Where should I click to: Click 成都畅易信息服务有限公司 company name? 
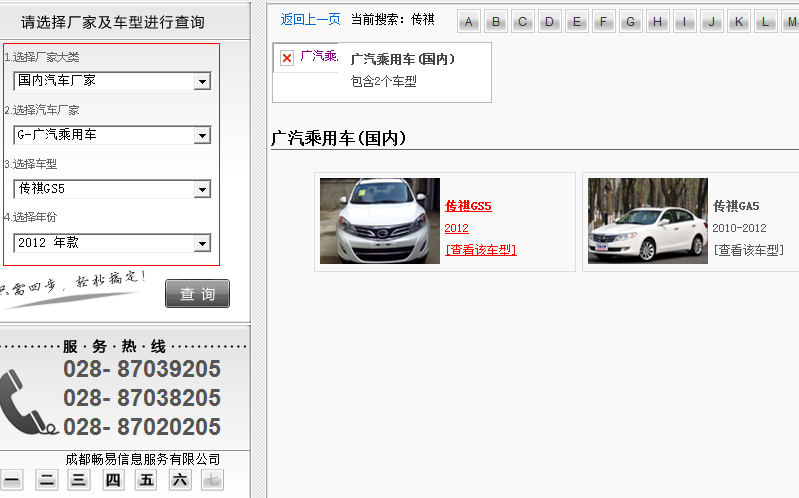[143, 459]
